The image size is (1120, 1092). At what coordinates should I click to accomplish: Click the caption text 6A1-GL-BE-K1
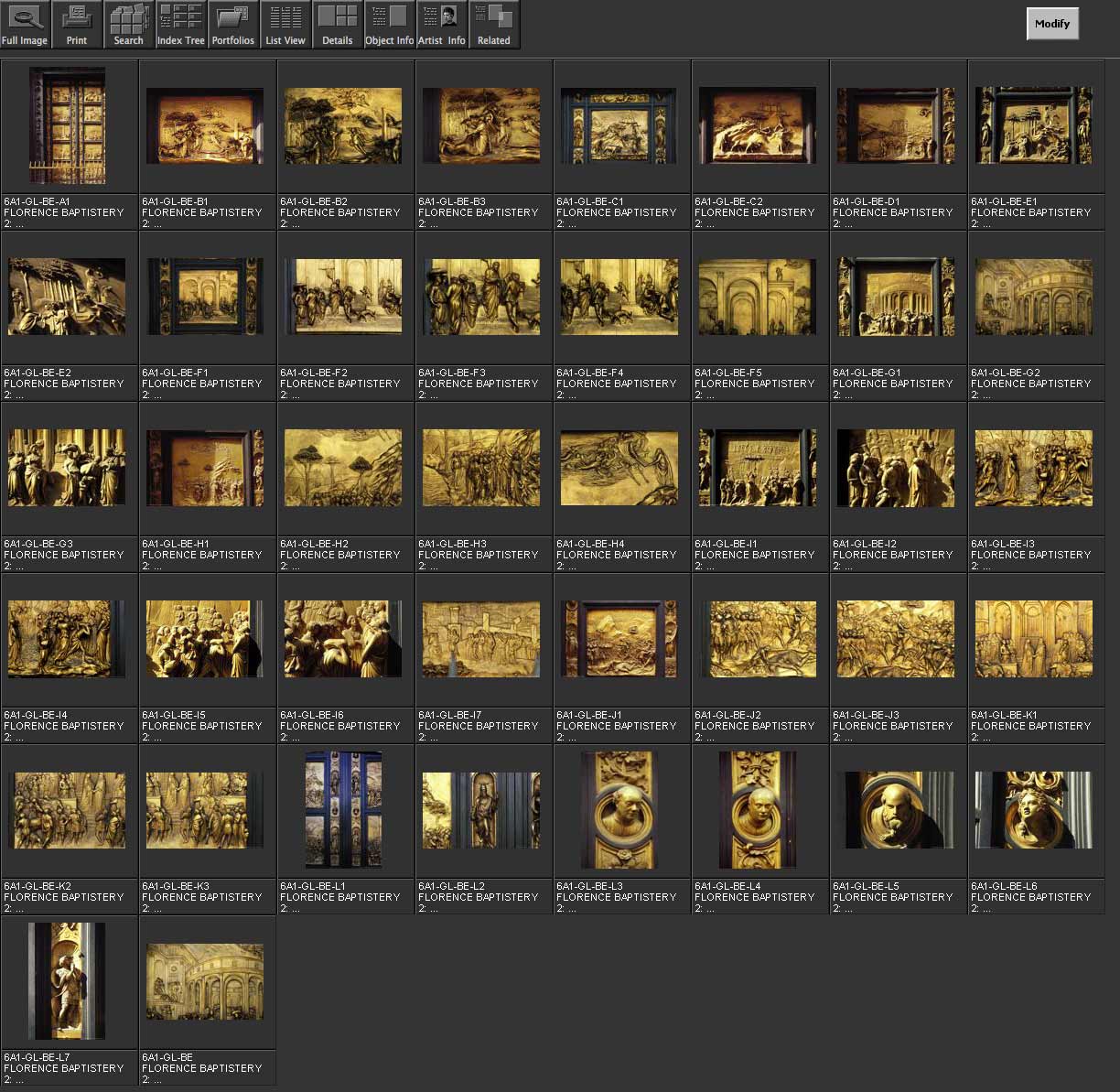1004,715
